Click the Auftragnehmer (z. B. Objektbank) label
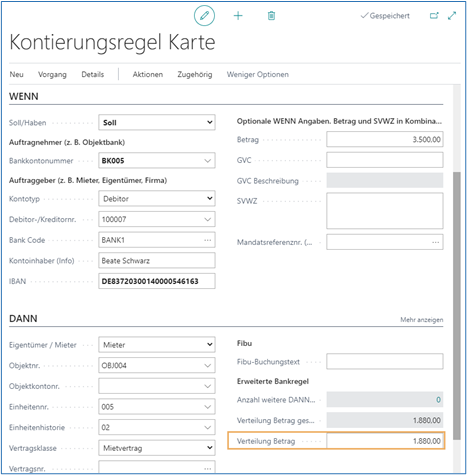The width and height of the screenshot is (467, 475). pos(67,142)
